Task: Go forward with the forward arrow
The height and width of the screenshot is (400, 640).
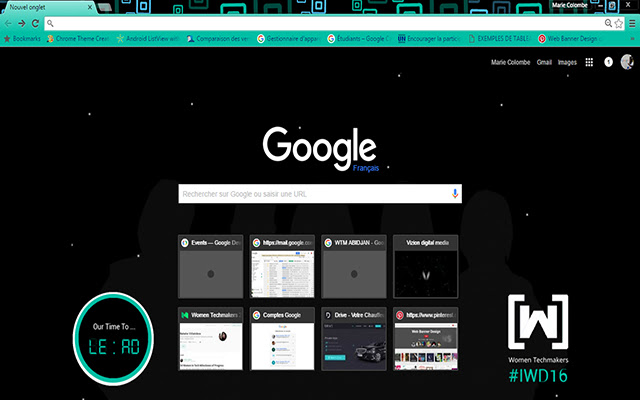Action: coord(22,24)
